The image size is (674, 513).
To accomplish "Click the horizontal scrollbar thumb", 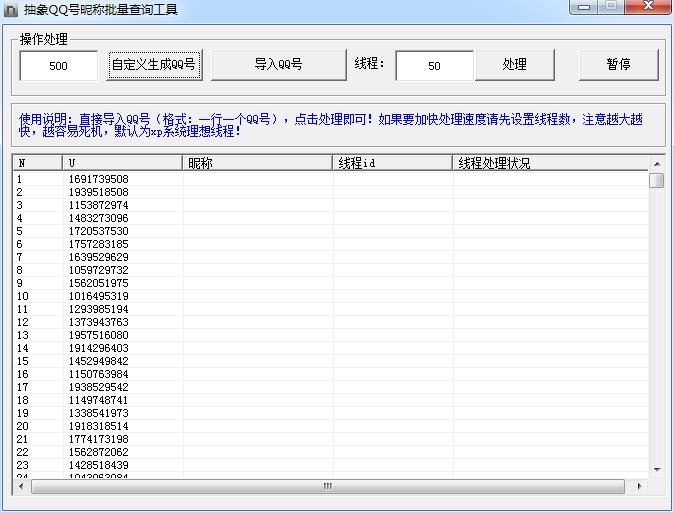I will tap(326, 487).
